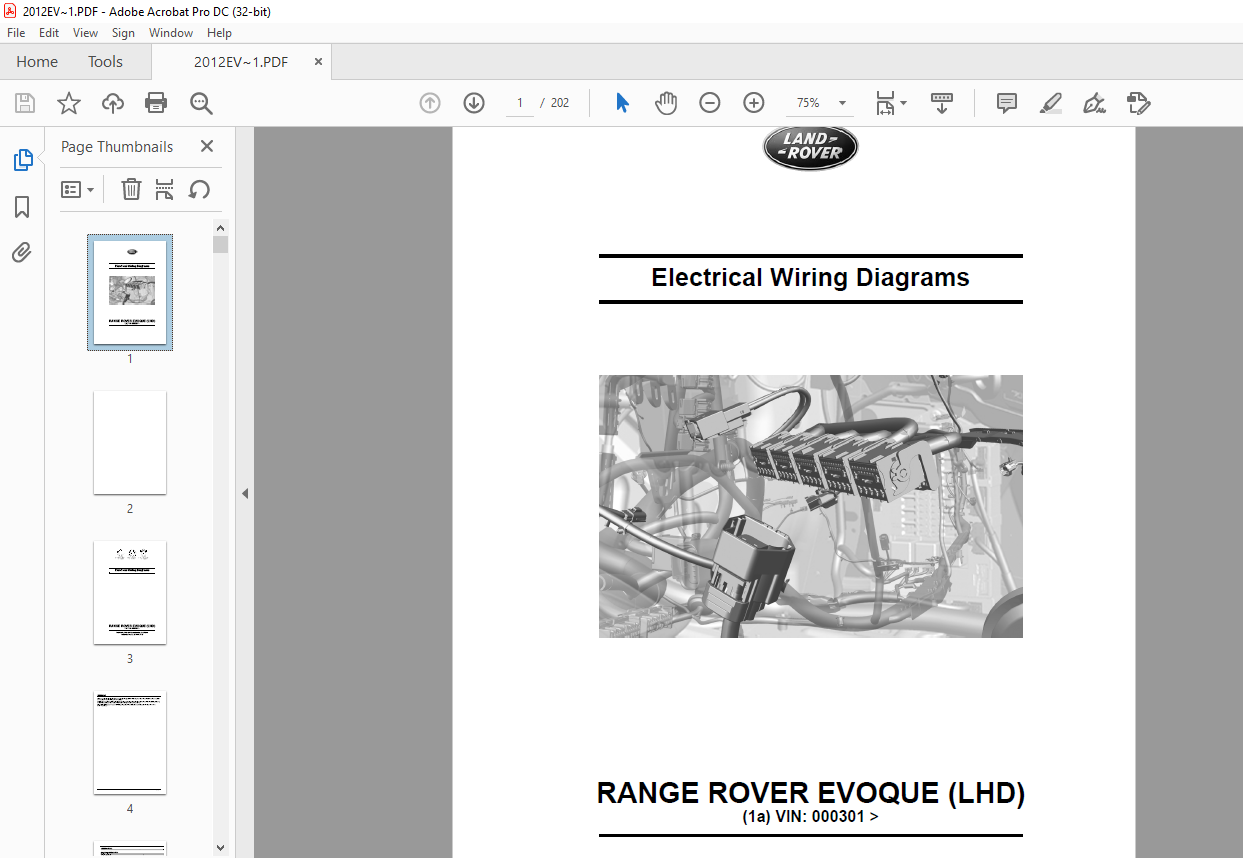Print the document
Viewport: 1243px width, 858px height.
[156, 103]
